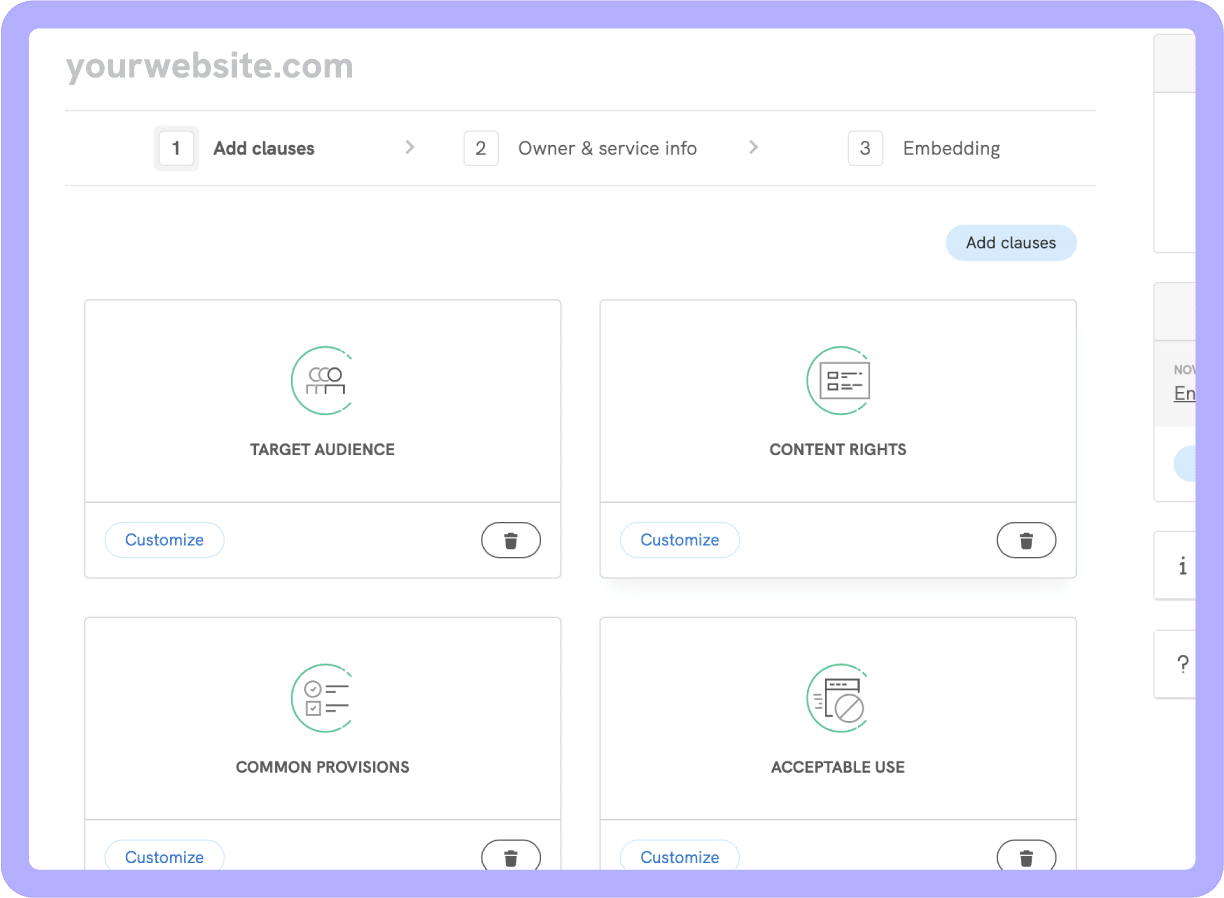1224x898 pixels.
Task: Click the Common Provisions clause icon
Action: click(x=322, y=698)
